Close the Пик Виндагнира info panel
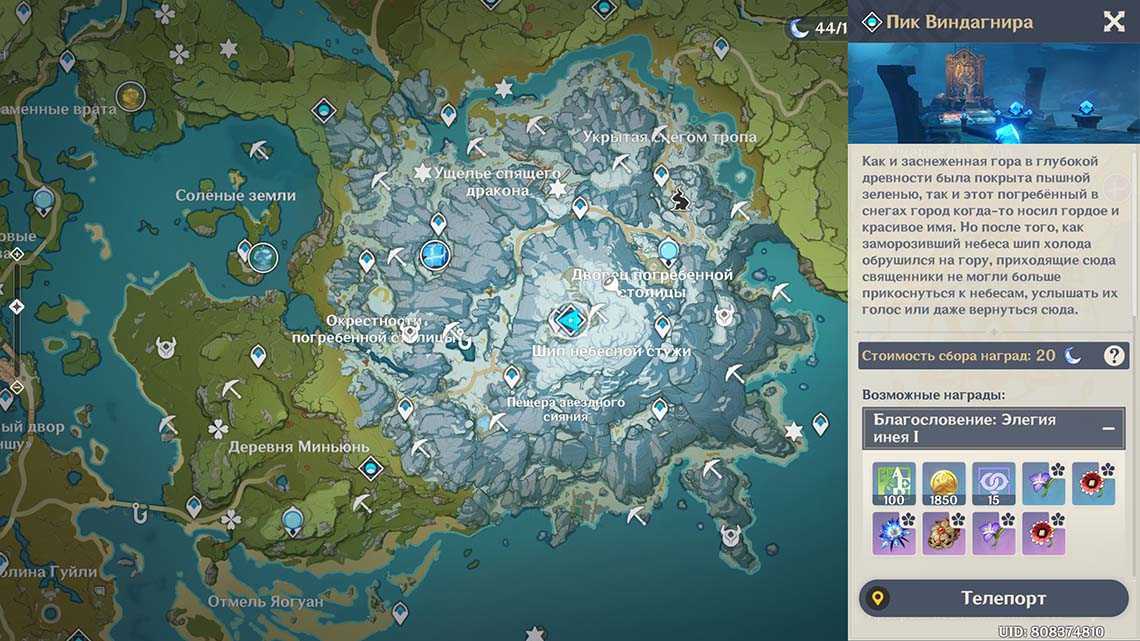This screenshot has height=641, width=1140. click(1113, 22)
